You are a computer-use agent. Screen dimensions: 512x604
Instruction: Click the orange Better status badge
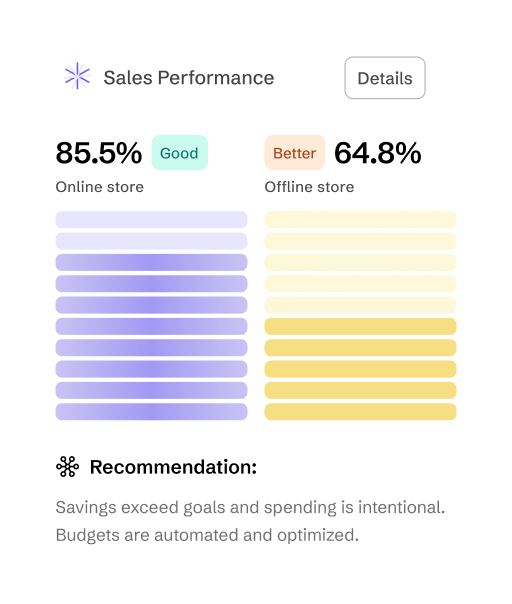coord(295,153)
